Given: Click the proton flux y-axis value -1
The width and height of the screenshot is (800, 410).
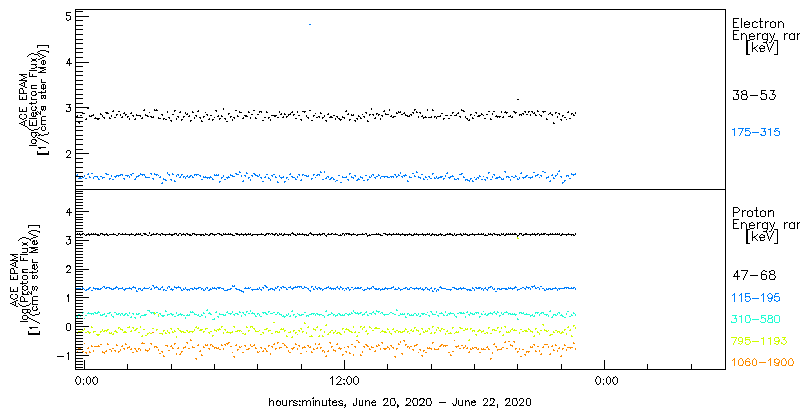Looking at the screenshot, I should coord(62,355).
